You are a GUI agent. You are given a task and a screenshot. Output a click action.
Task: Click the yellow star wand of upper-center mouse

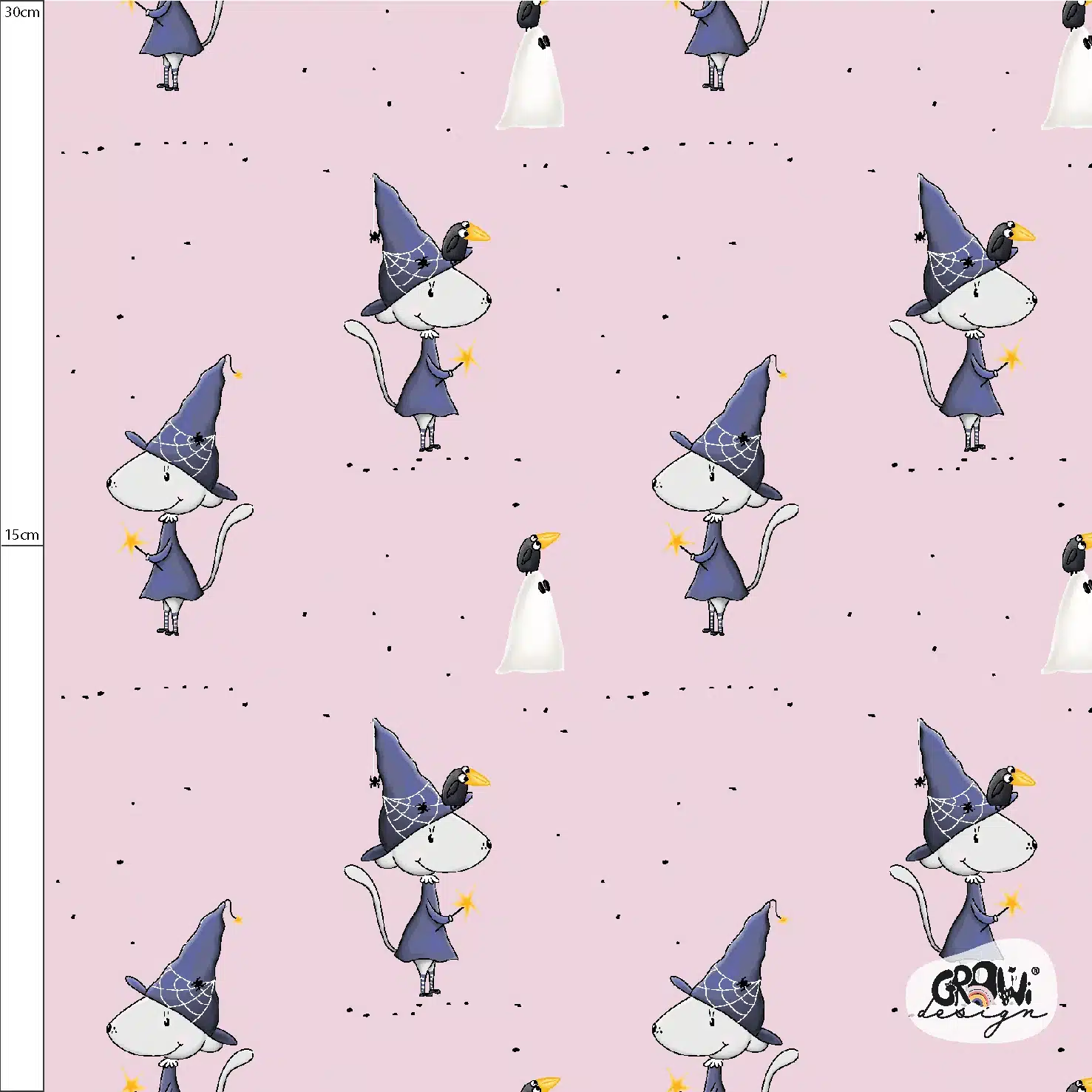coord(467,358)
